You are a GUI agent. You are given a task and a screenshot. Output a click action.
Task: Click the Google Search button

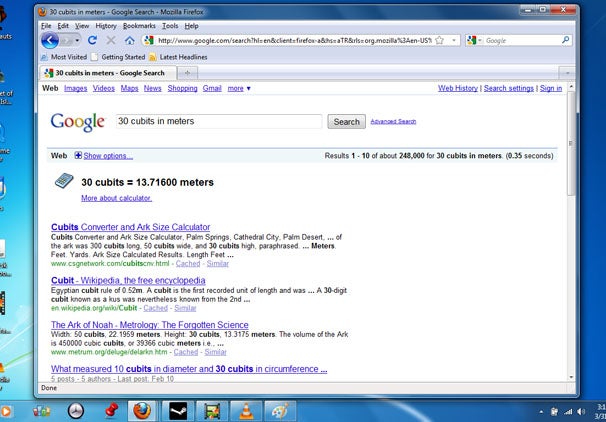tap(346, 122)
